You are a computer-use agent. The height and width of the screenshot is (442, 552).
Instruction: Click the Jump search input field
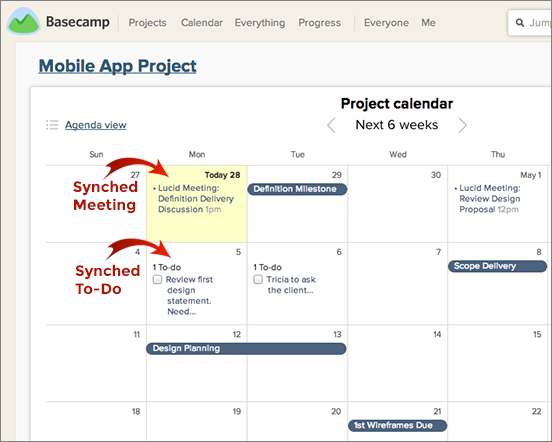click(x=530, y=23)
